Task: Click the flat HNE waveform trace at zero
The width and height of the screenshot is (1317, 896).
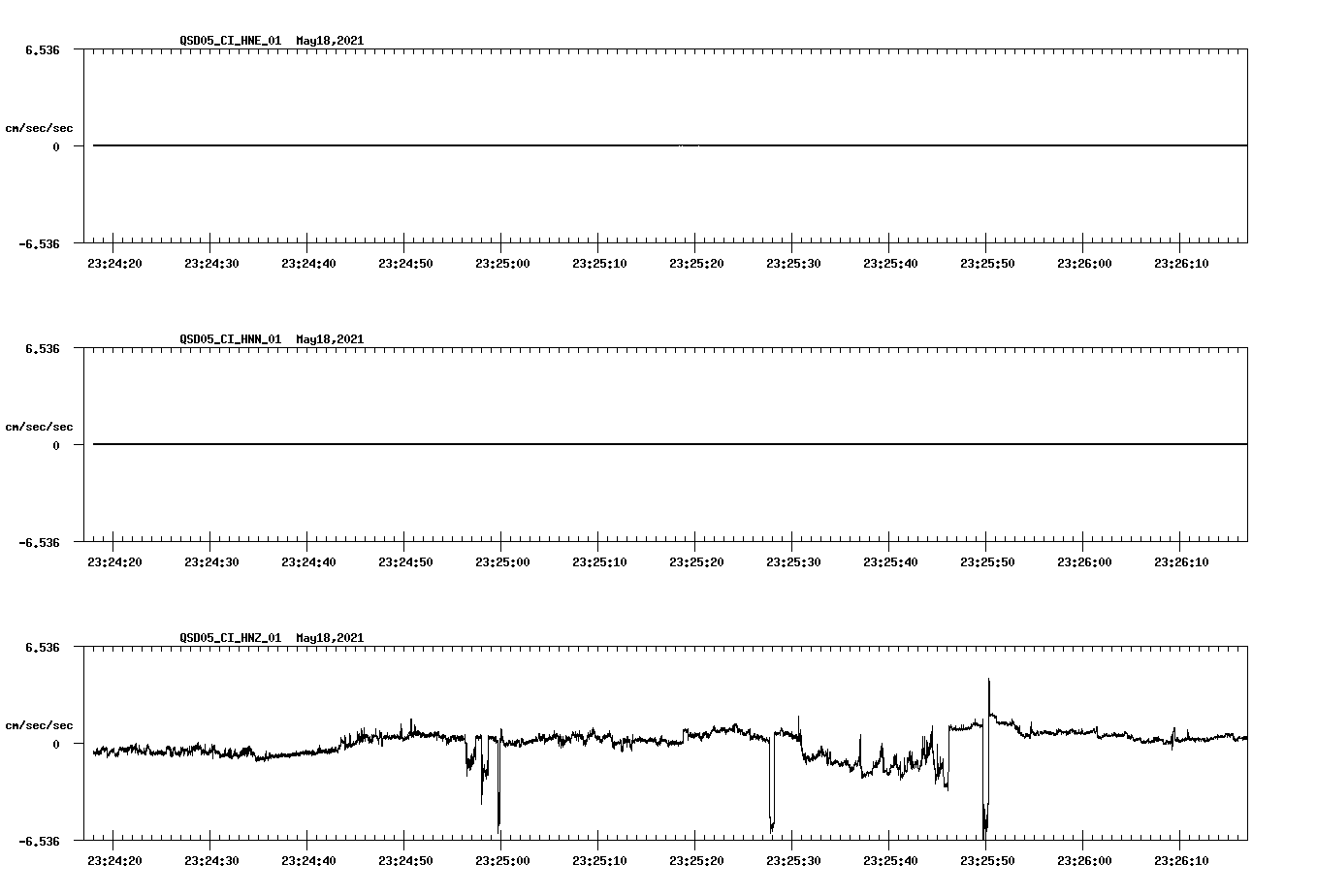Action: coord(582,145)
